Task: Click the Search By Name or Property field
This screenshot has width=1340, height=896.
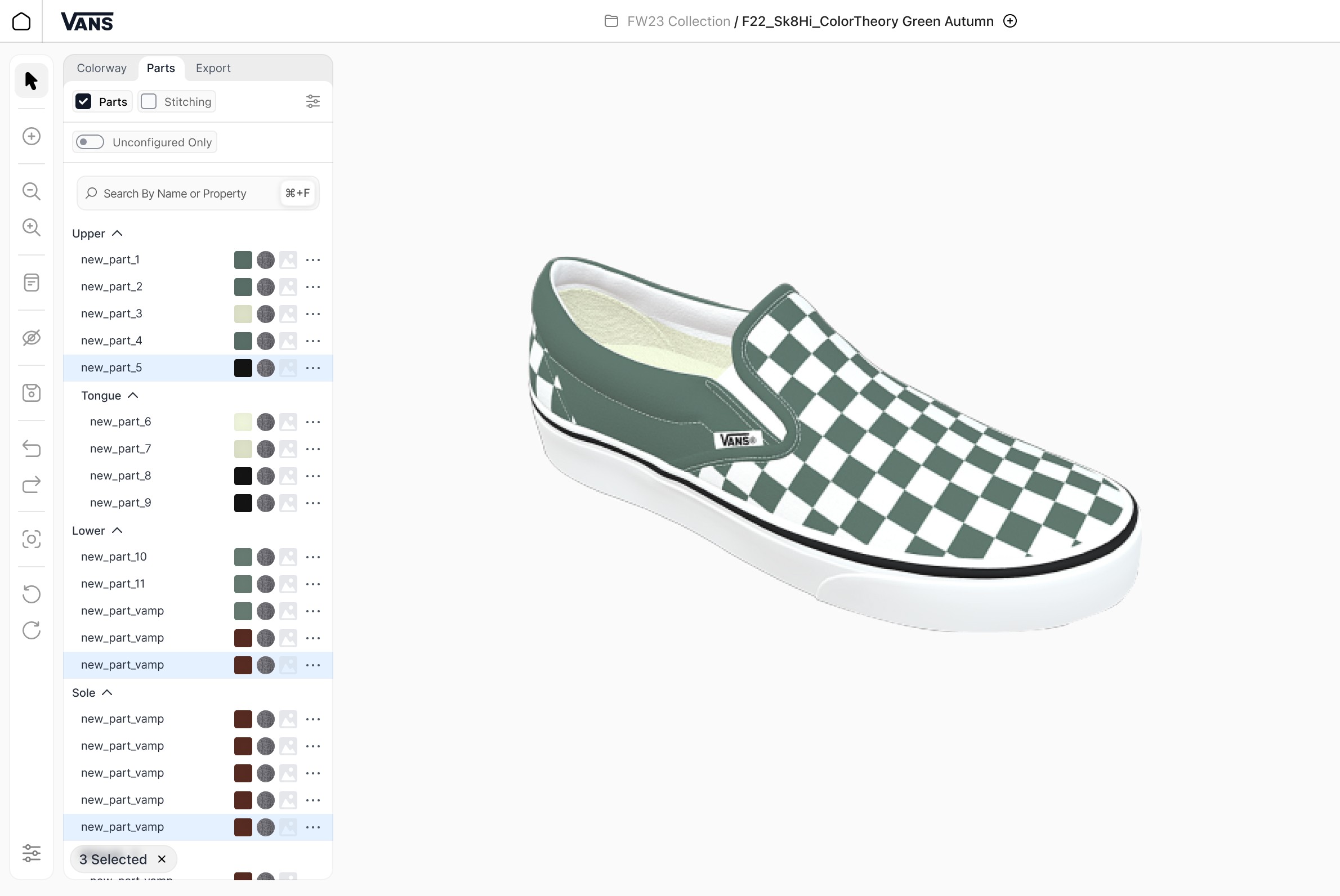Action: [198, 193]
